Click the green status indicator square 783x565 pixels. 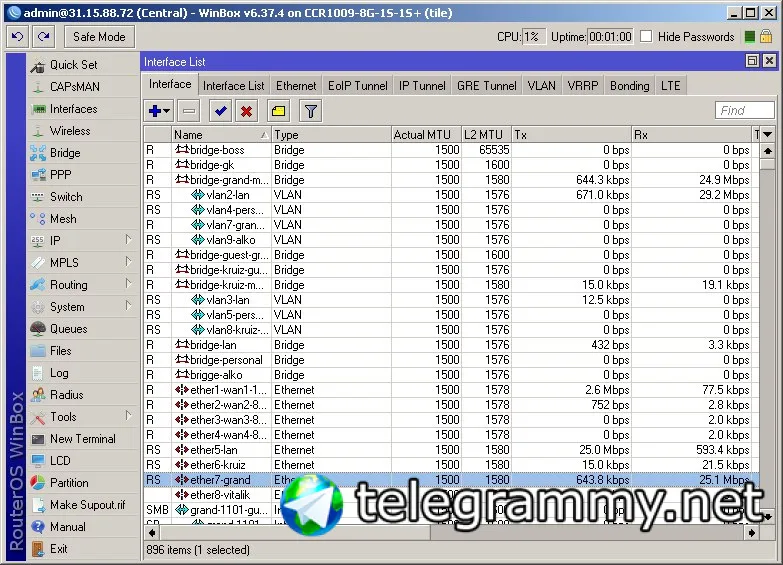pyautogui.click(x=749, y=36)
